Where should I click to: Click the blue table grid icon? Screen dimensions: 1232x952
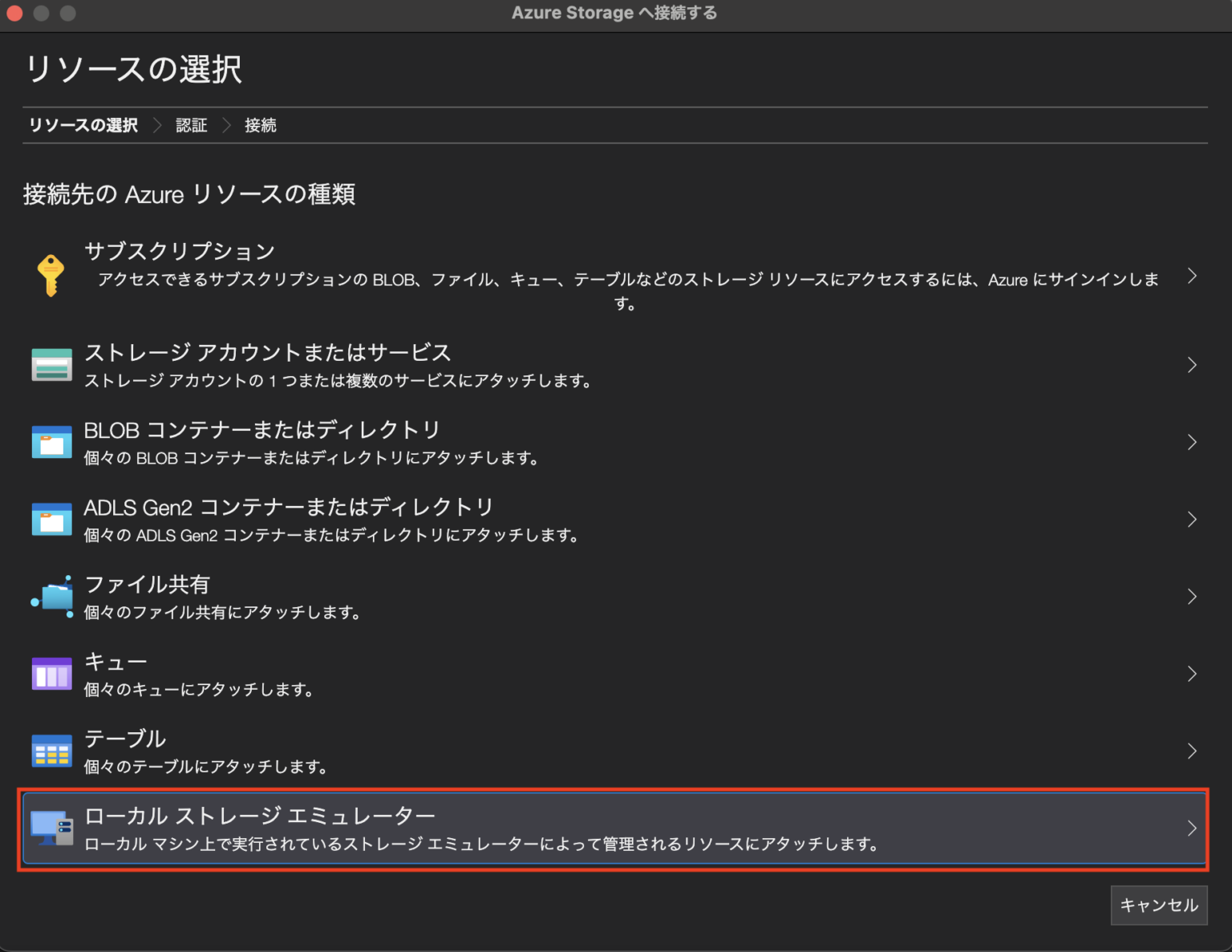tap(51, 751)
